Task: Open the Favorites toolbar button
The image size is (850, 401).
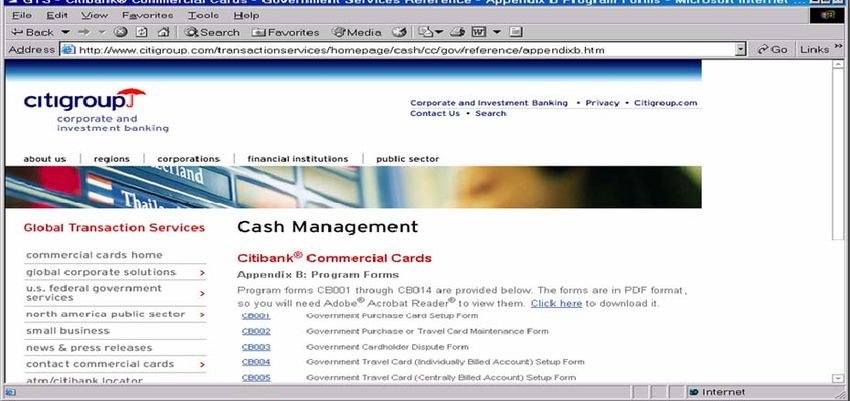Action: (286, 33)
